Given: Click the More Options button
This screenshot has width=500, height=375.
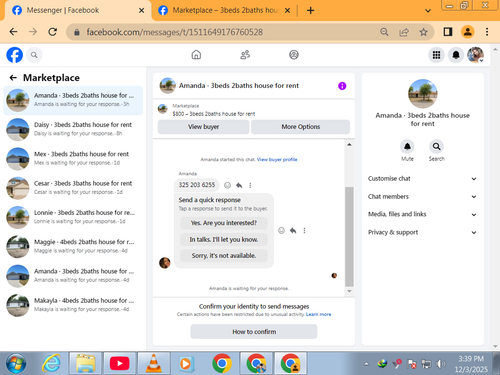Looking at the screenshot, I should (x=300, y=127).
